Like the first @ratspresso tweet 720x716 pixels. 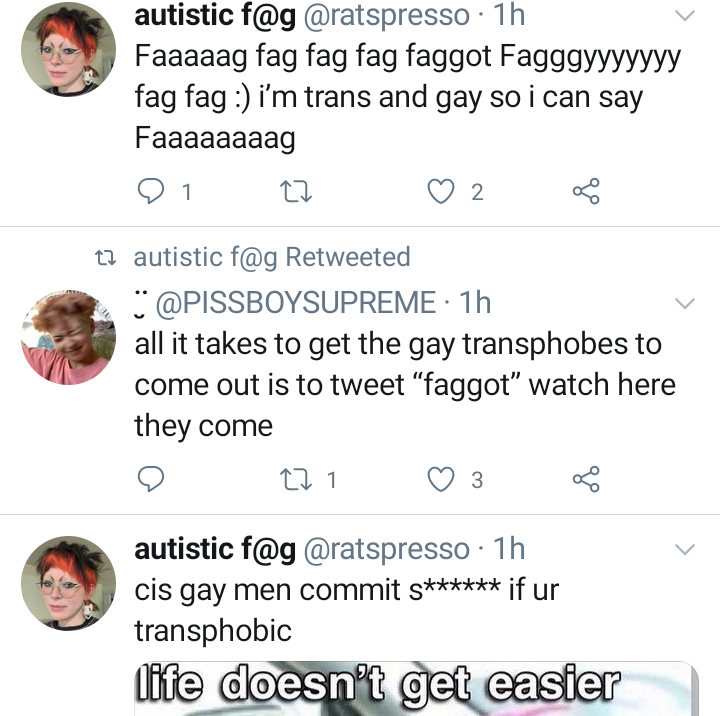point(441,192)
